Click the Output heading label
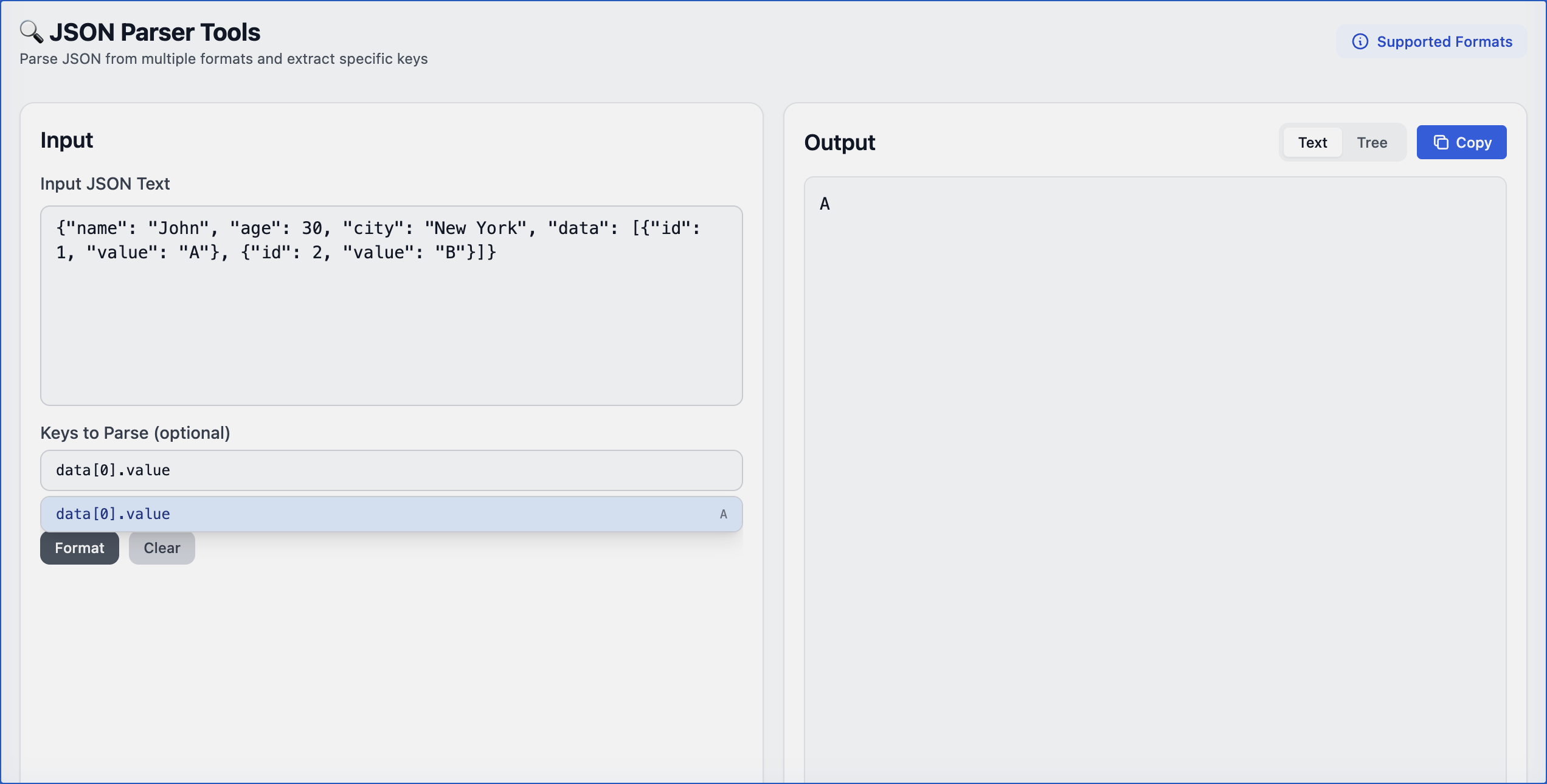 coord(839,142)
